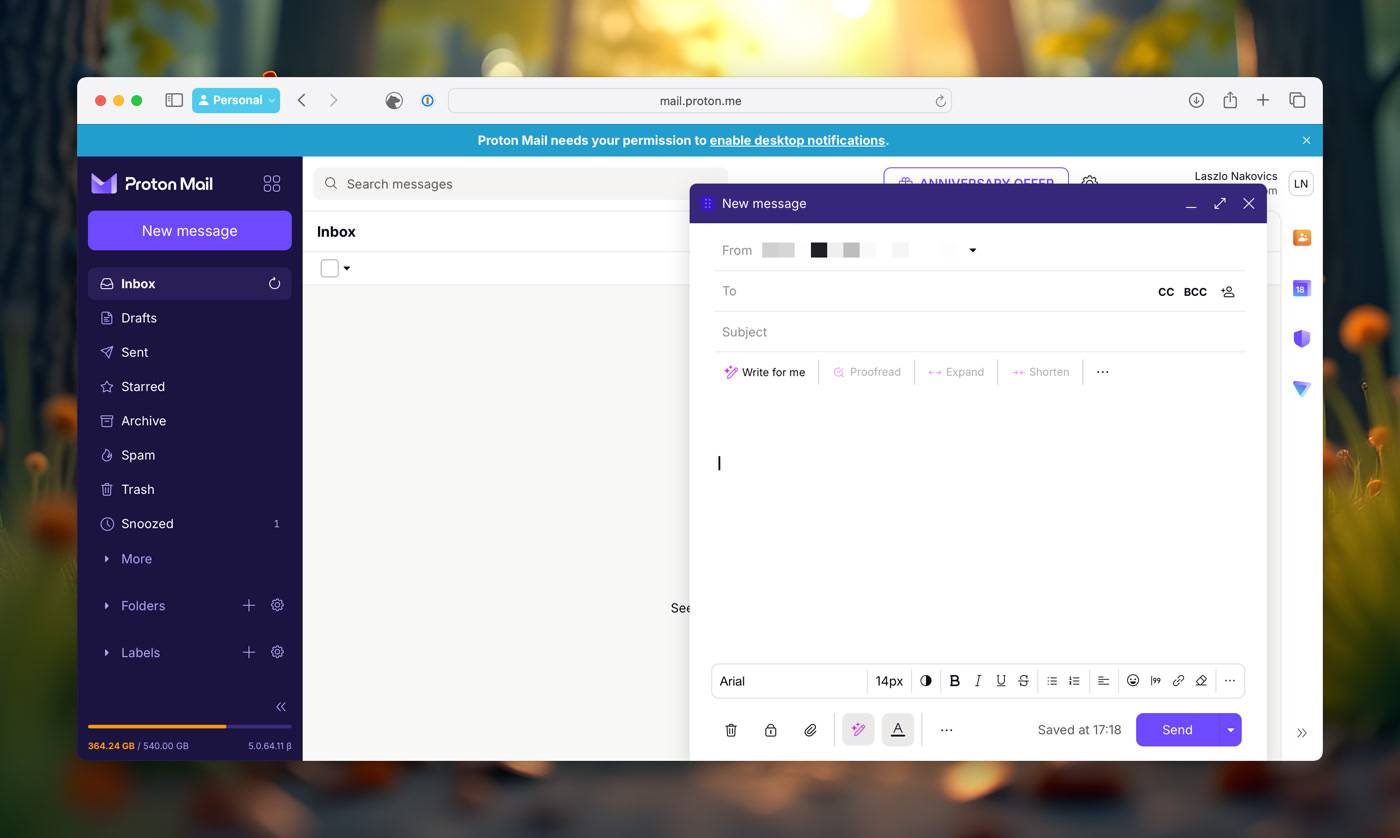Screen dimensions: 1400x838
Task: Open the From address dropdown
Action: (972, 250)
